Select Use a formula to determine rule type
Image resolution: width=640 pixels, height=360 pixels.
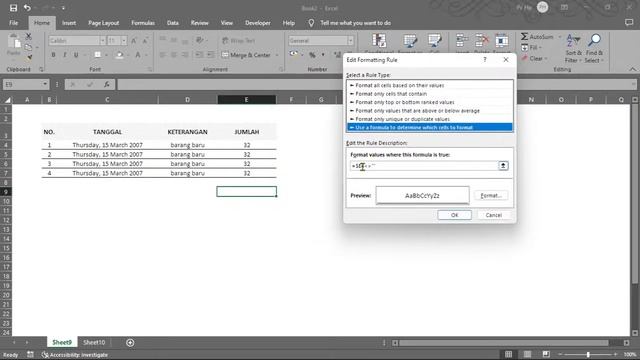pyautogui.click(x=429, y=127)
